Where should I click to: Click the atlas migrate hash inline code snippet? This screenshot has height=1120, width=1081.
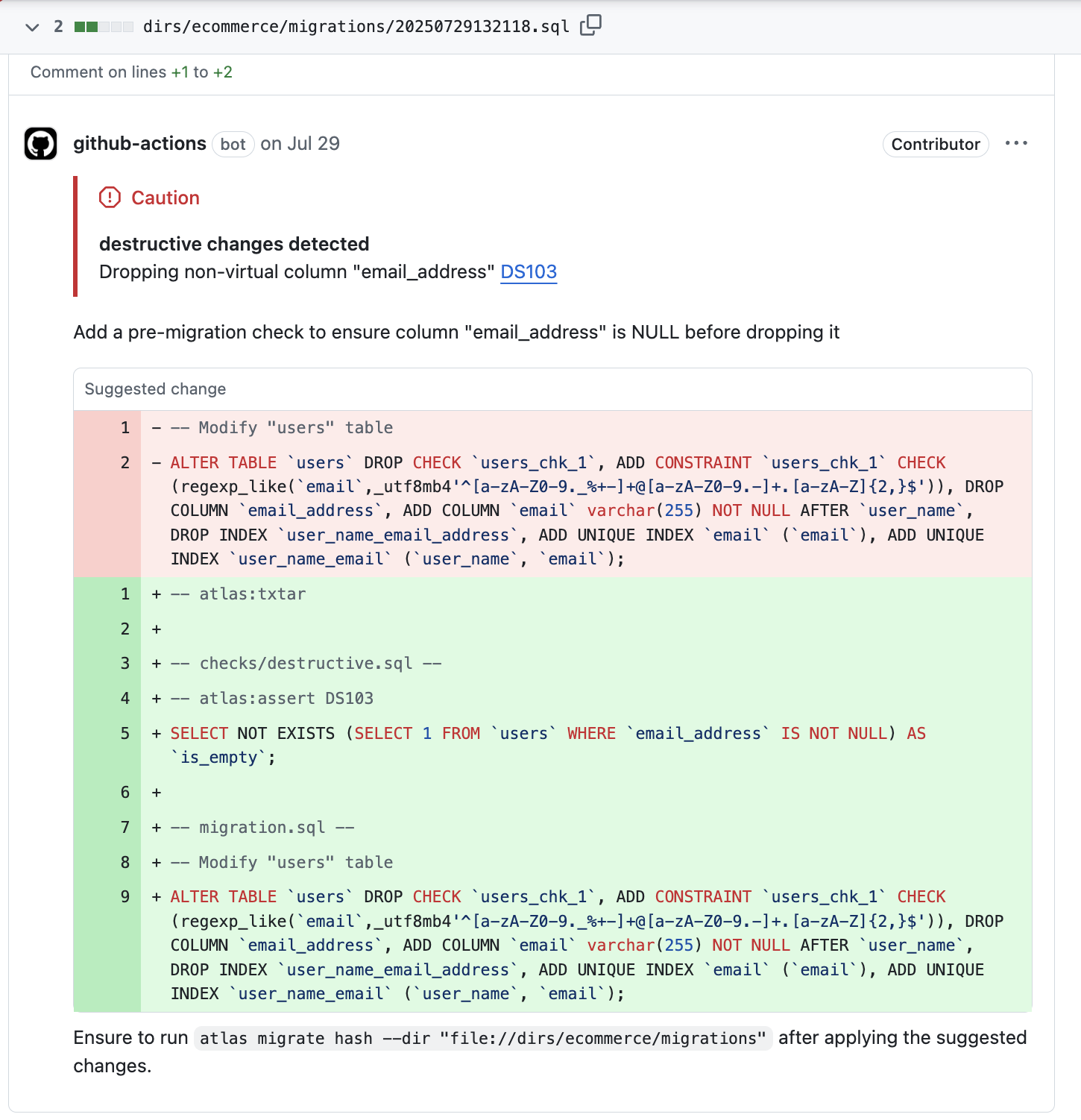pyautogui.click(x=482, y=1038)
